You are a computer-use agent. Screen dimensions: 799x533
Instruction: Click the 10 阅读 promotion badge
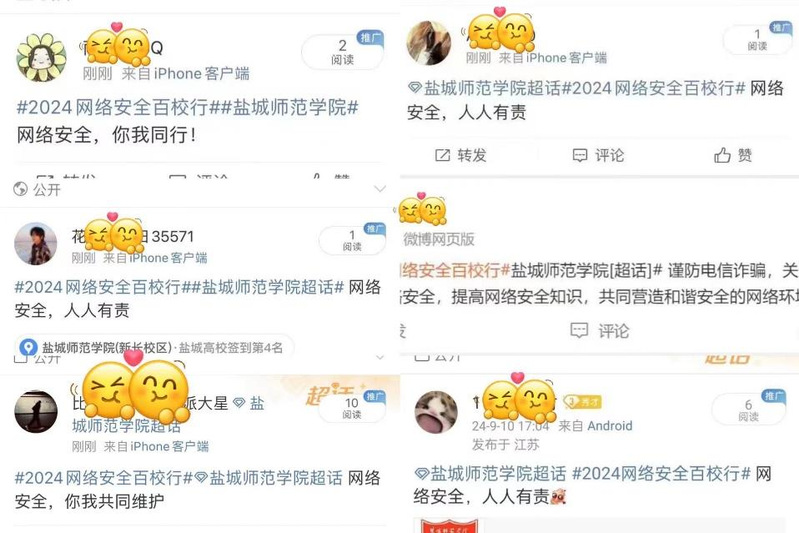(x=352, y=407)
